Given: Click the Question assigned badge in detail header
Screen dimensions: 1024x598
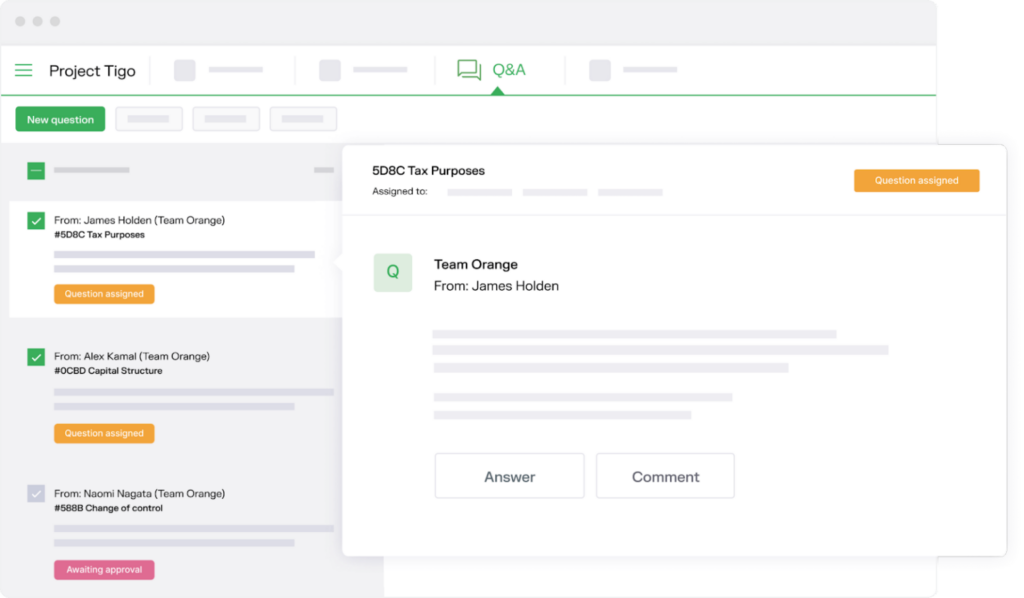Looking at the screenshot, I should 916,180.
